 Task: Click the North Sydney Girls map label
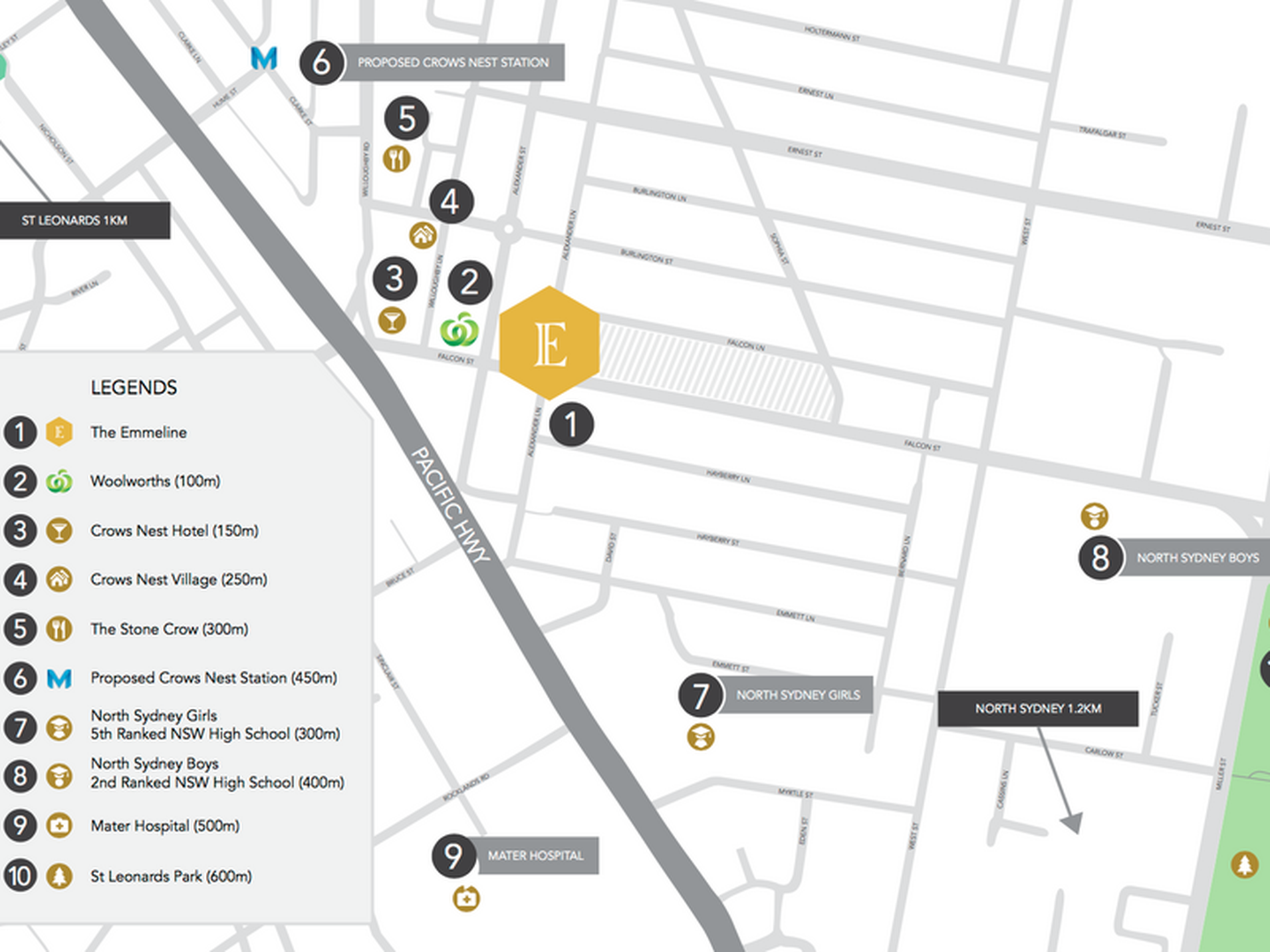pyautogui.click(x=797, y=695)
